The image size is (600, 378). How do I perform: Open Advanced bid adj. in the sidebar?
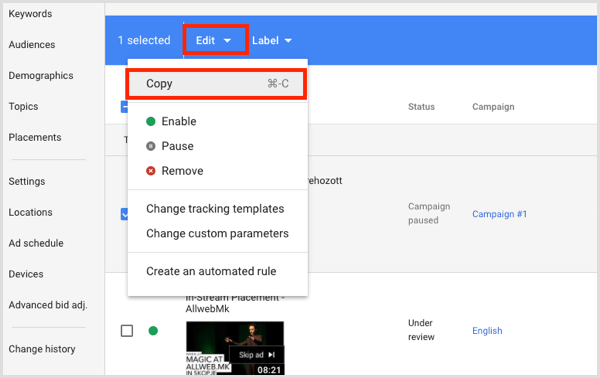coord(48,305)
